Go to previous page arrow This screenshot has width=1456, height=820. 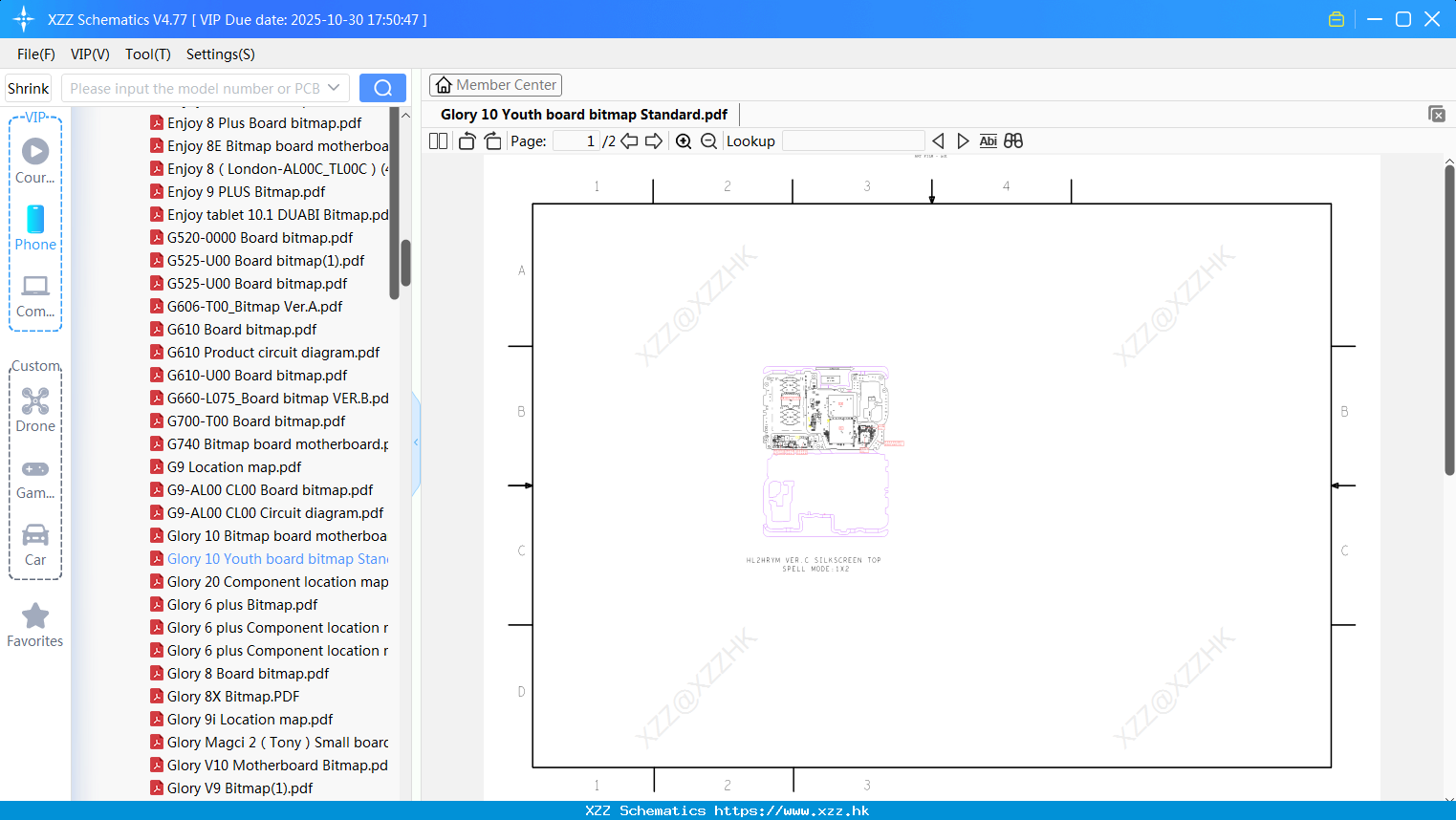click(629, 140)
